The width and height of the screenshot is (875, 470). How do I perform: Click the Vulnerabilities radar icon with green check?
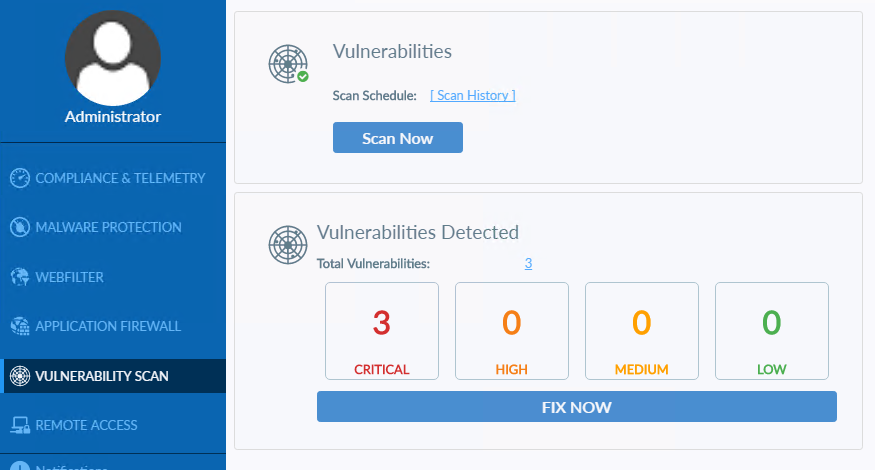pos(289,64)
